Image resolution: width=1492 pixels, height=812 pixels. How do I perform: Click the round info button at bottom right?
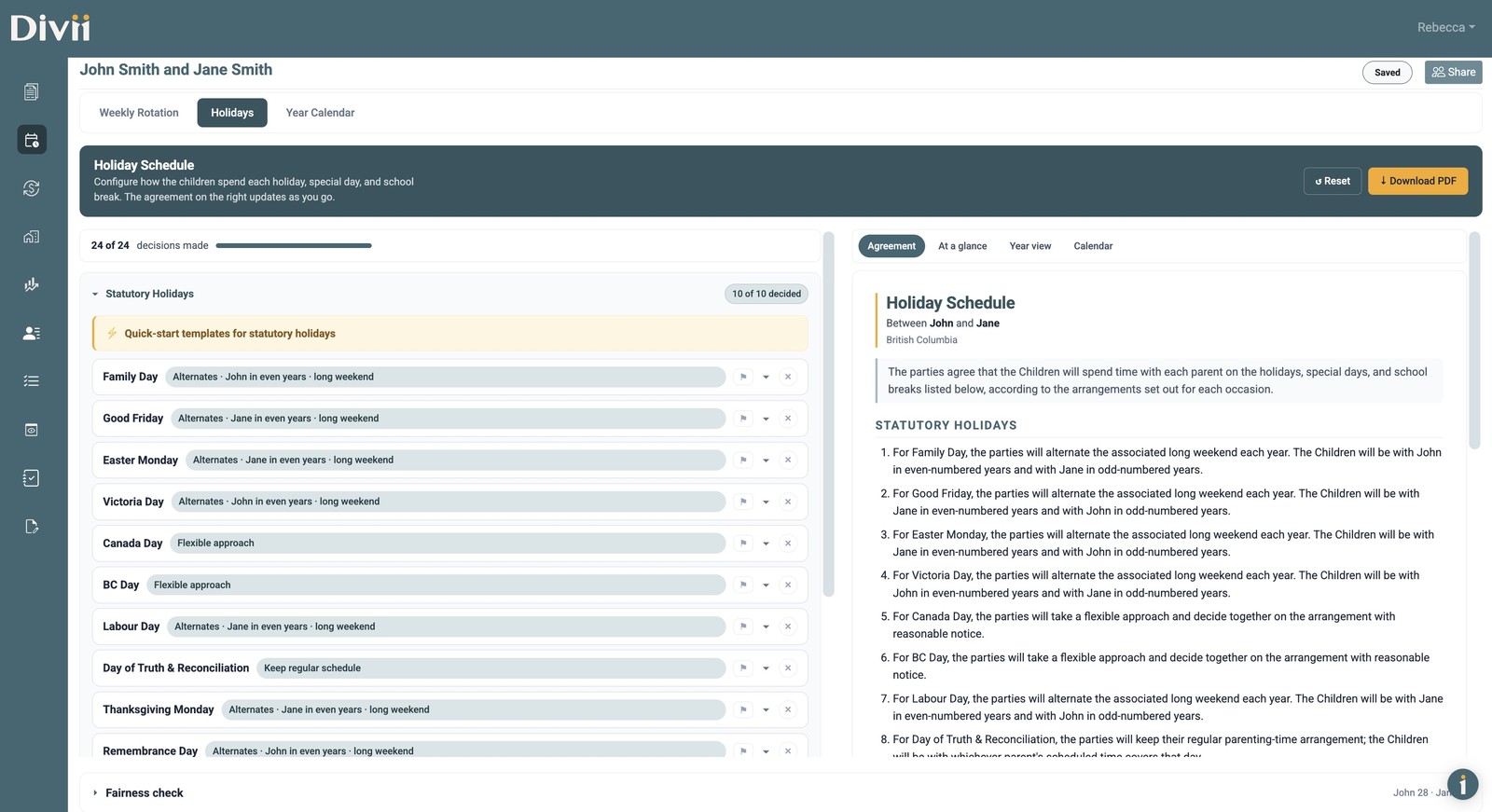pyautogui.click(x=1462, y=784)
